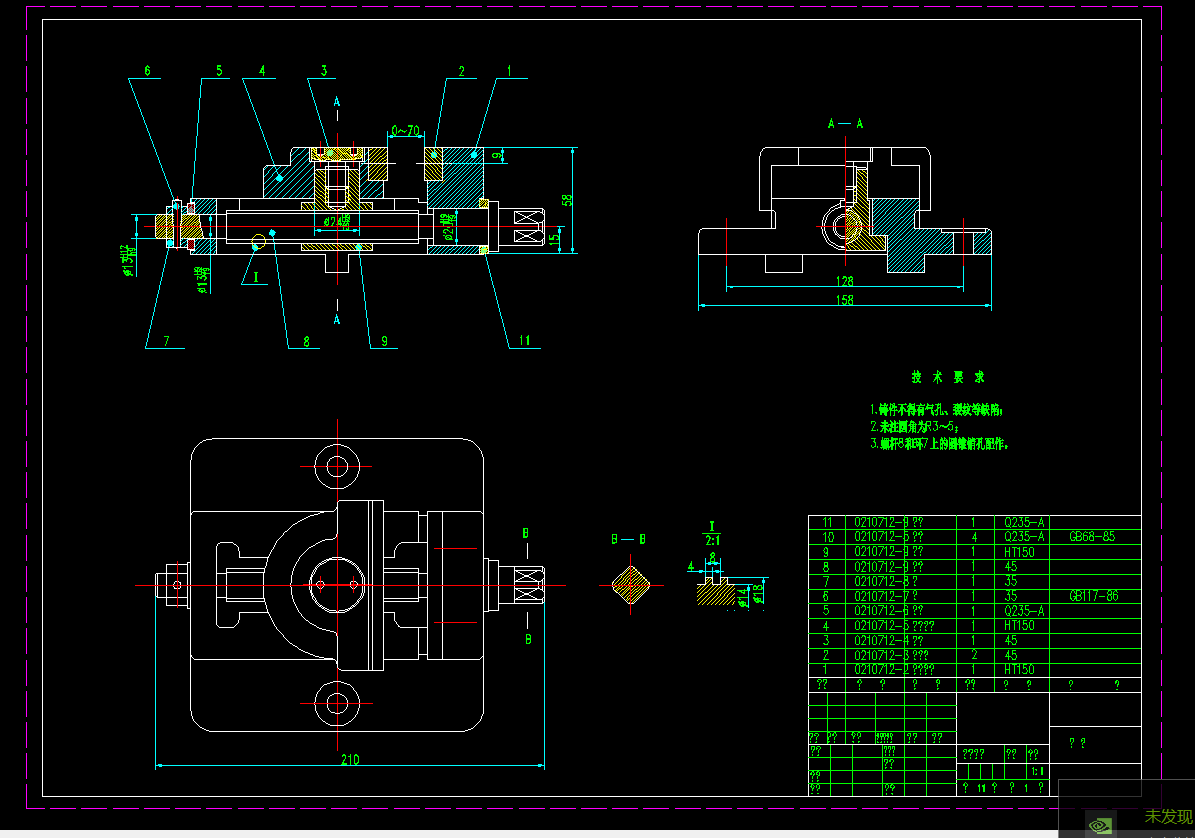Screen dimensions: 1195x838
Task: Select balloon number 11 below the front view
Action: pos(524,341)
